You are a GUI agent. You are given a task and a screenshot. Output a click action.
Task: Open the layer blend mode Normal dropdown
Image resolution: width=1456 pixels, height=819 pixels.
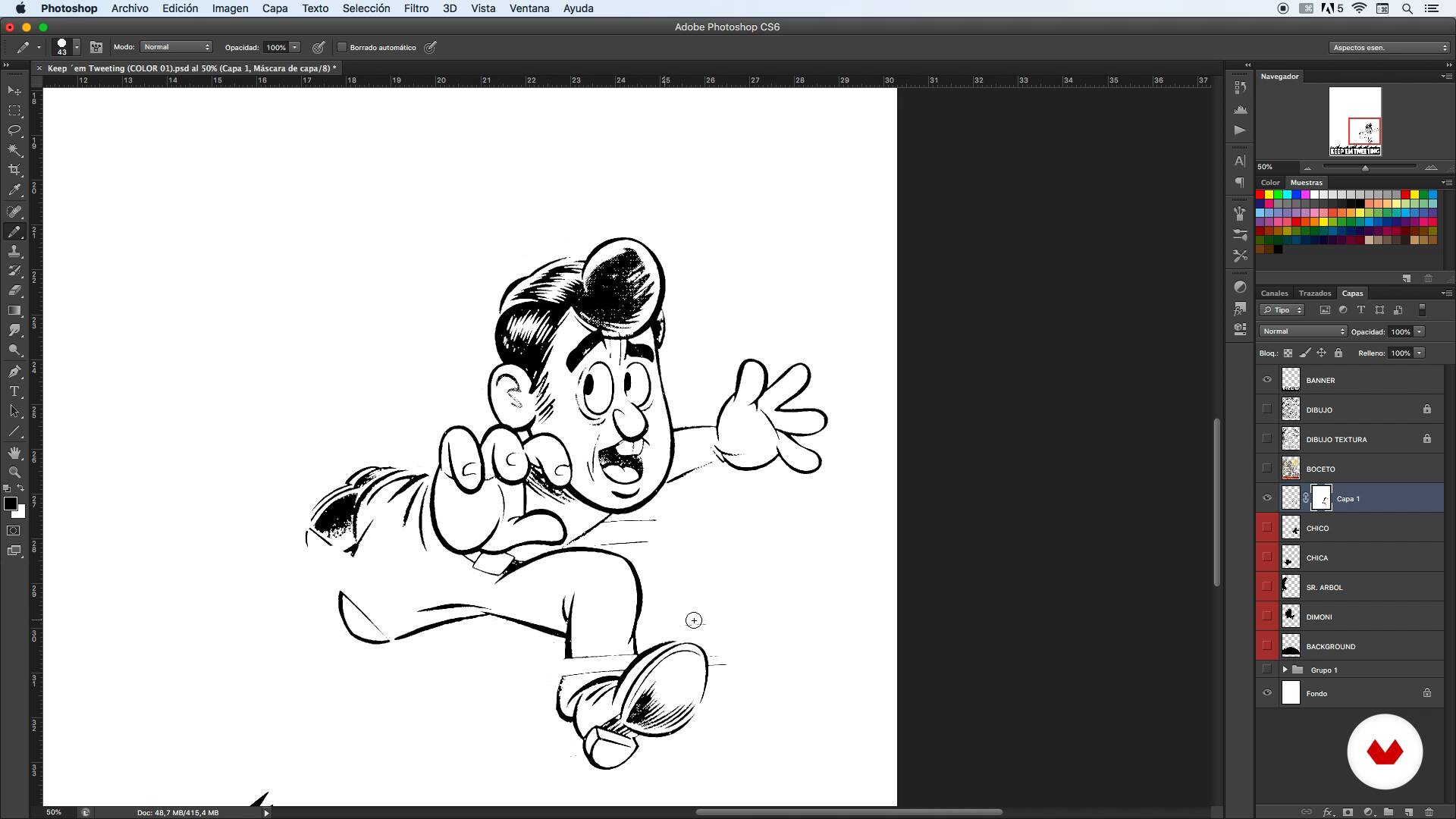pyautogui.click(x=1303, y=331)
